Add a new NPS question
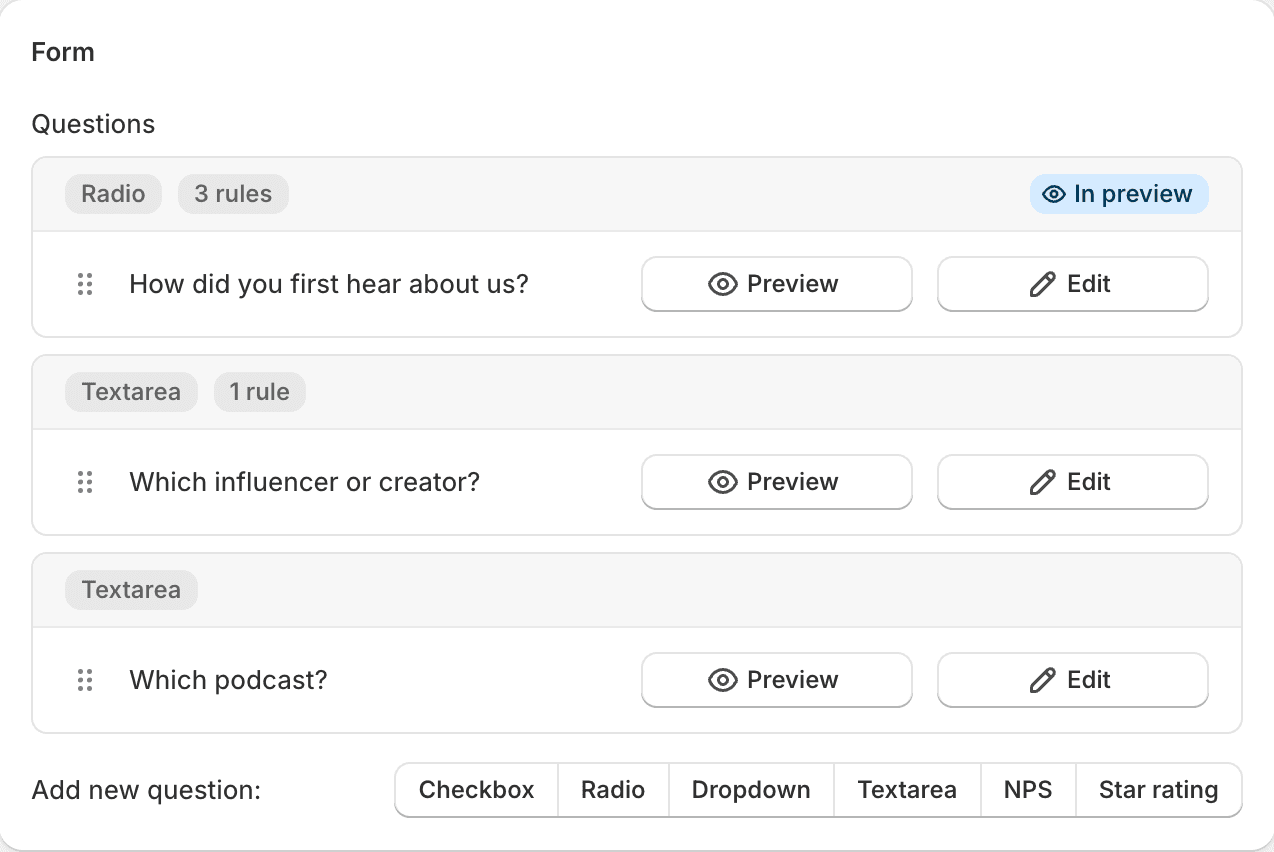Screen dimensions: 1274x852 pyautogui.click(x=1028, y=790)
